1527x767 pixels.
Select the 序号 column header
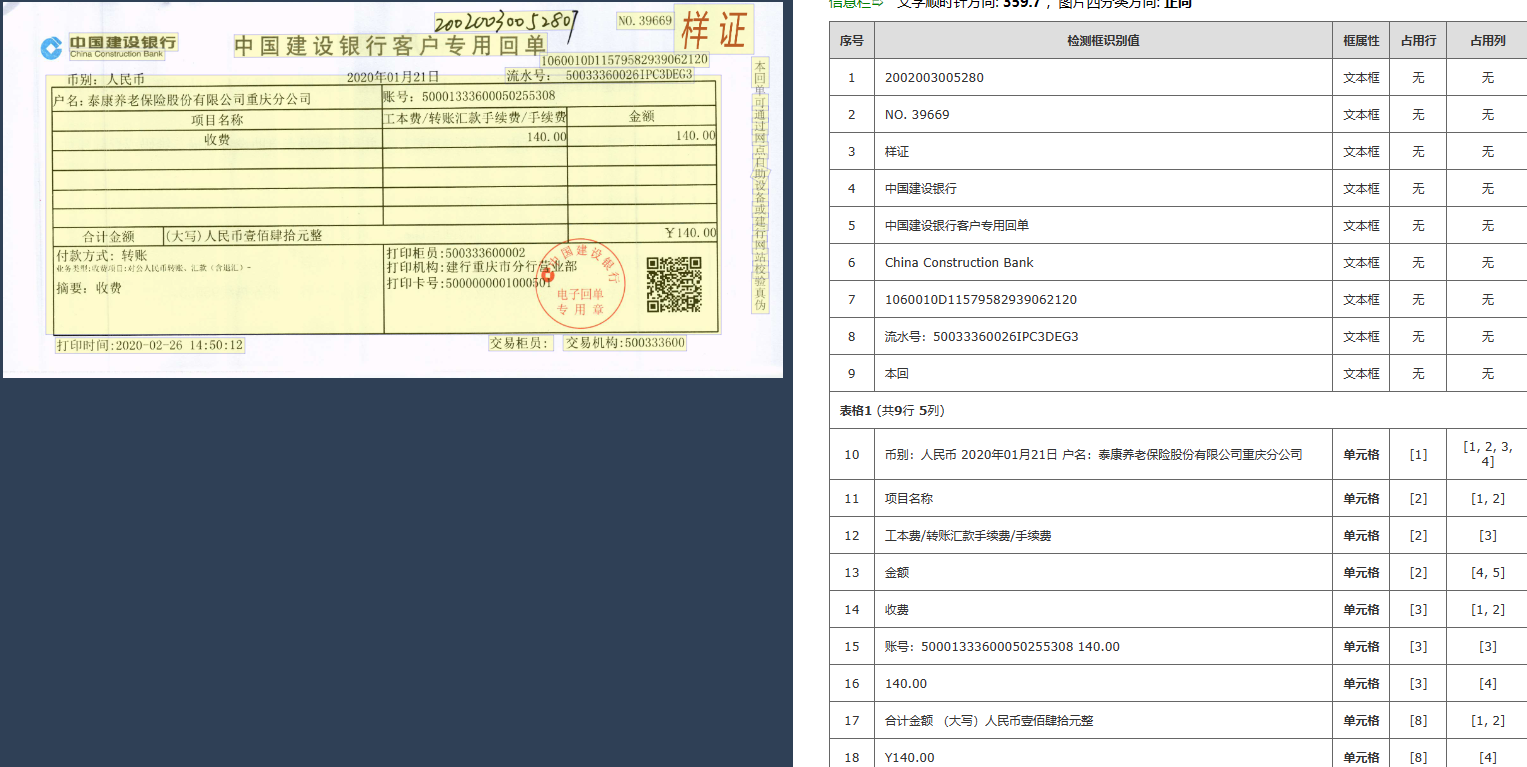851,41
